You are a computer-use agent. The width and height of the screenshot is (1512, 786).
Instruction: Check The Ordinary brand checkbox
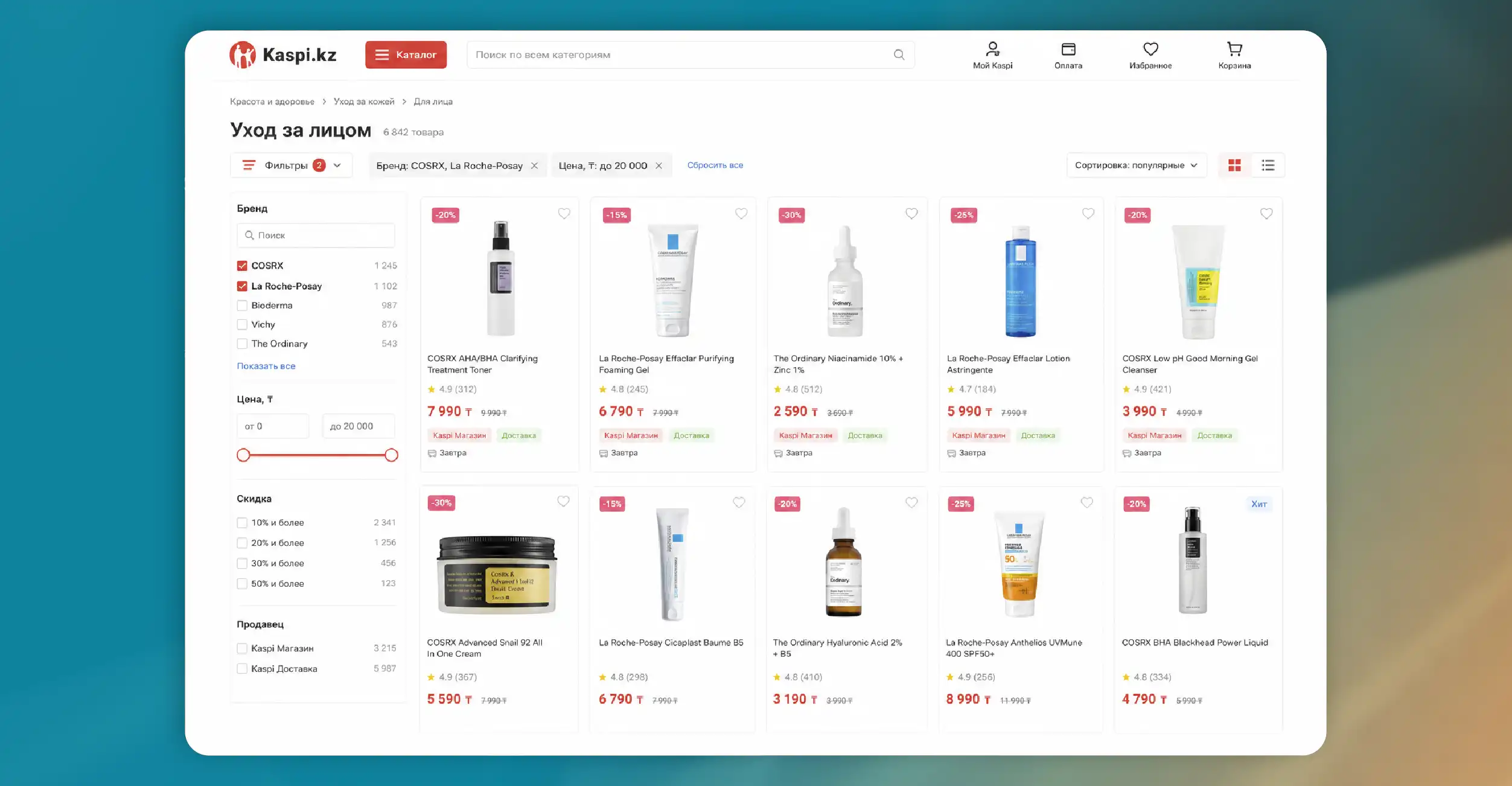[242, 344]
